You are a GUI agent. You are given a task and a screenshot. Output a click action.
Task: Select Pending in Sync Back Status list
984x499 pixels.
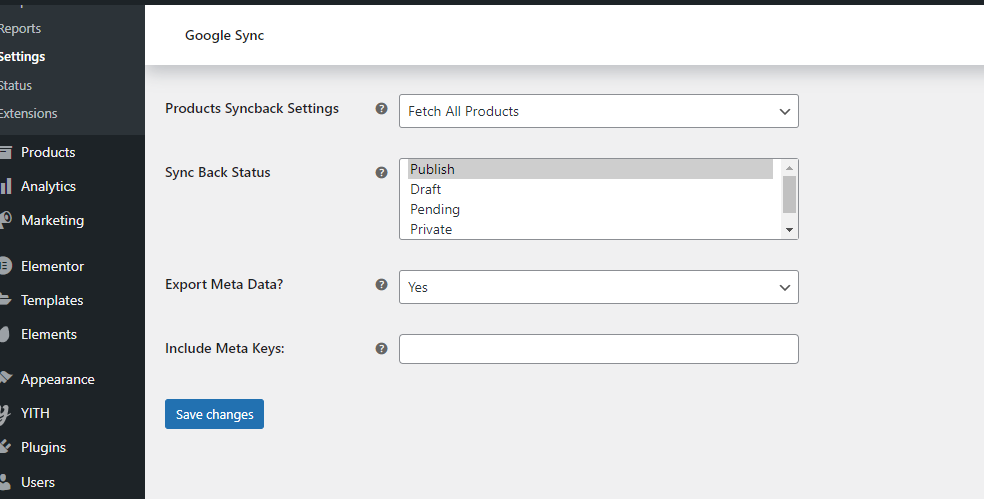click(x=591, y=210)
